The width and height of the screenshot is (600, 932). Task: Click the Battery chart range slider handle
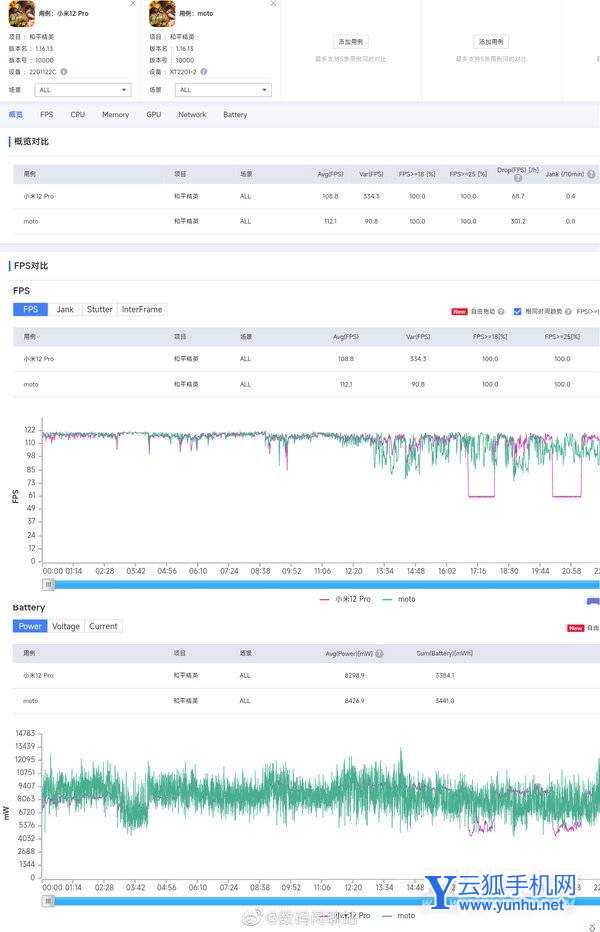(x=49, y=901)
